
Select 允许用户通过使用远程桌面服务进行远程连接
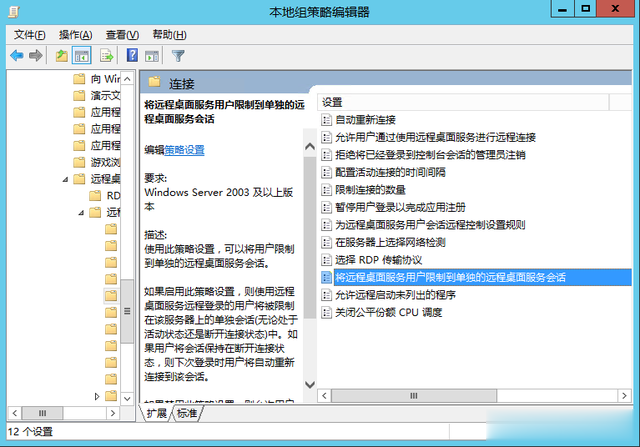pos(435,137)
